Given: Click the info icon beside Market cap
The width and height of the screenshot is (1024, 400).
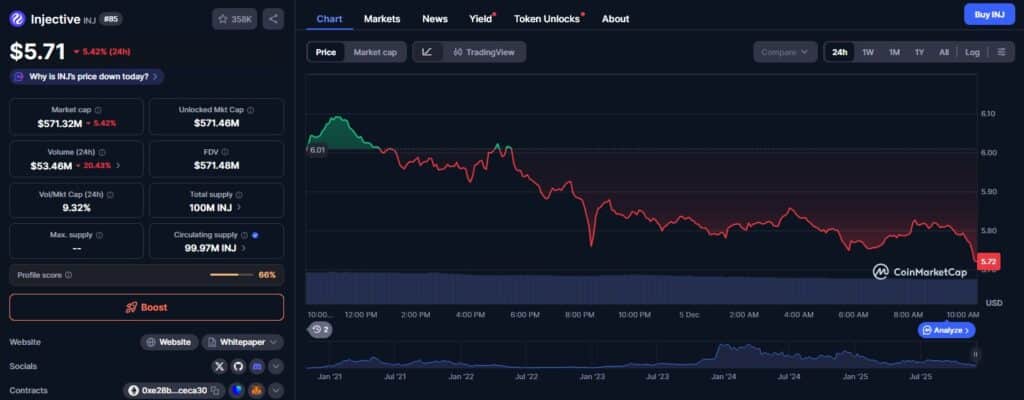Looking at the screenshot, I should pos(98,110).
